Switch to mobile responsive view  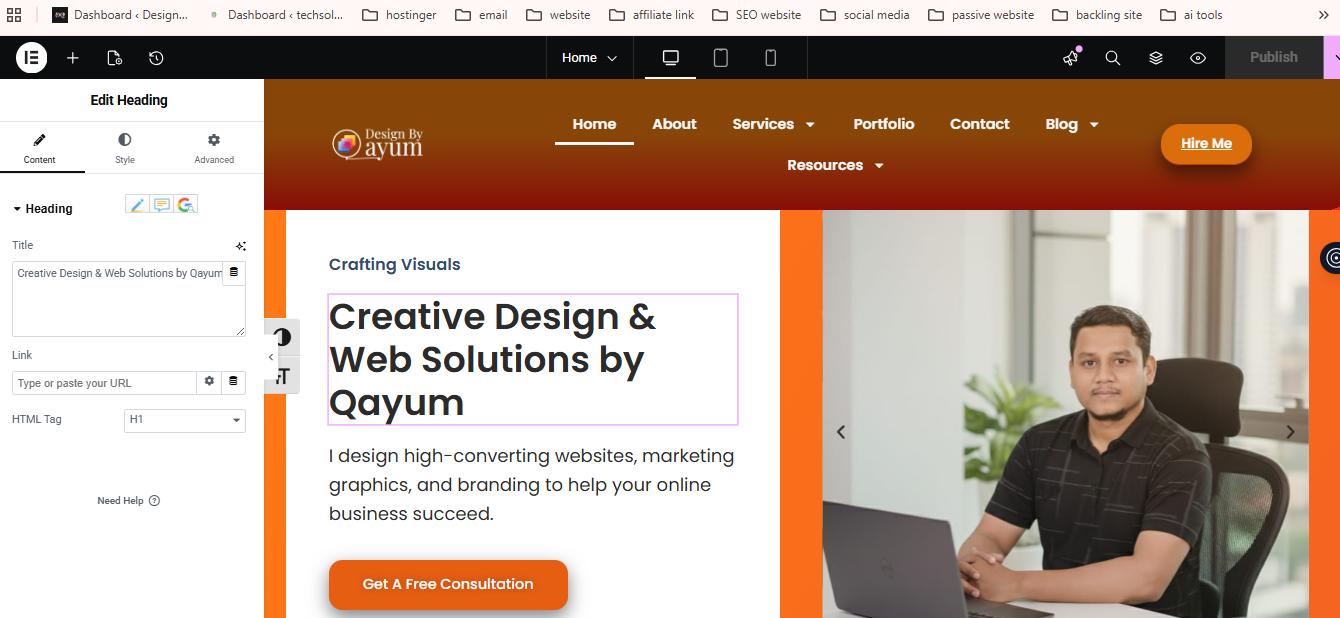point(770,58)
